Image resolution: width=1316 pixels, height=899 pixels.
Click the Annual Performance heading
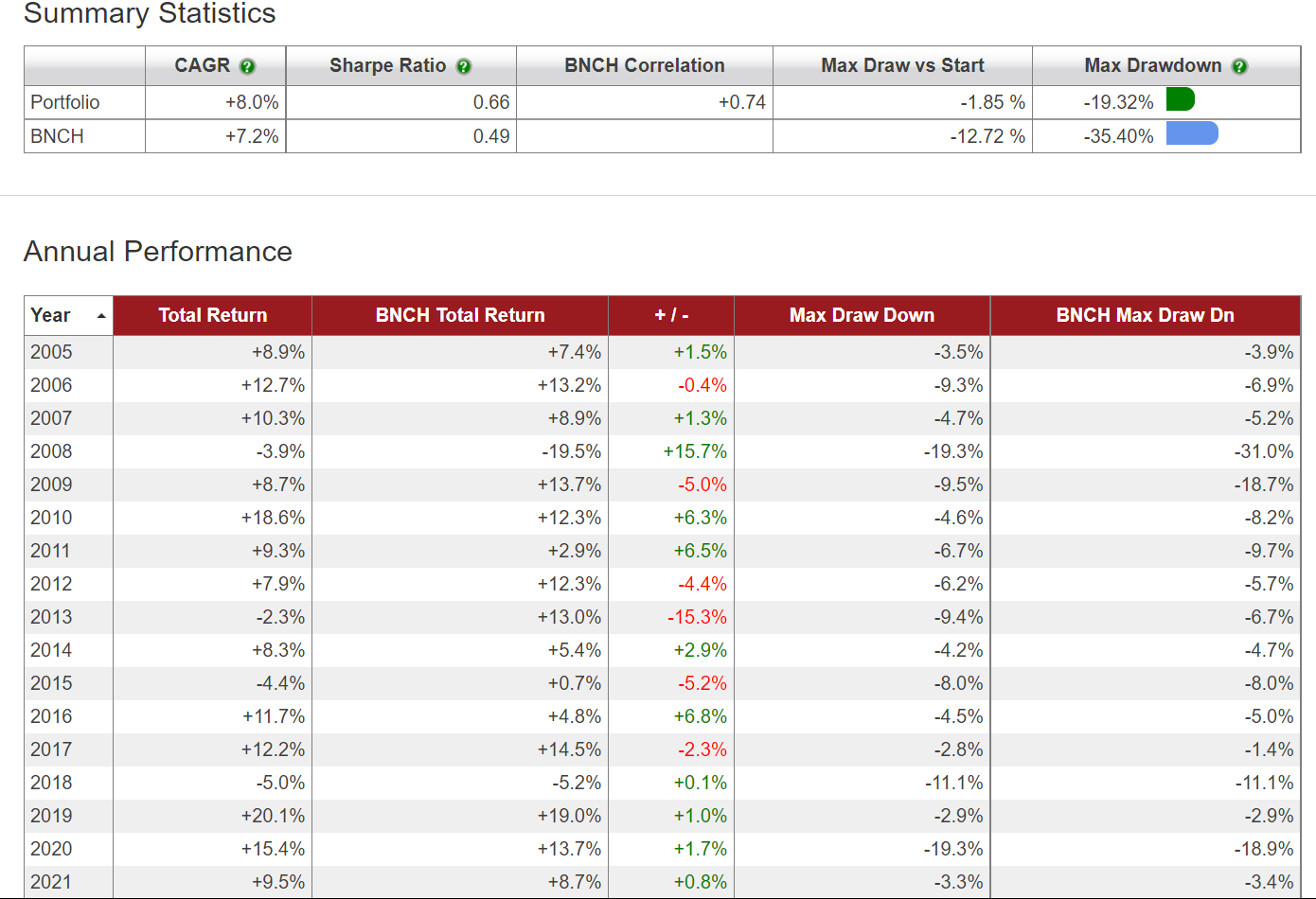click(x=158, y=252)
